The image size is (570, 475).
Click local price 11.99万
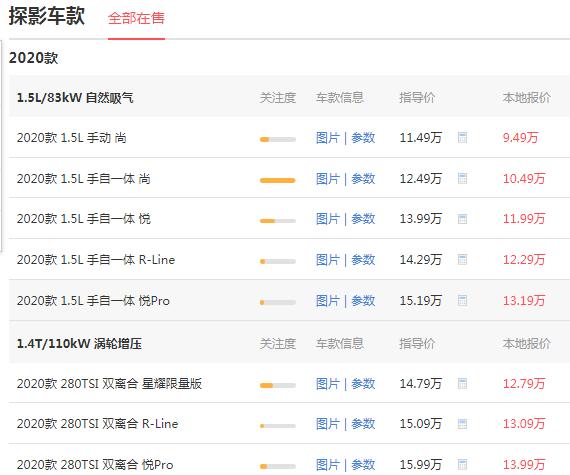coord(524,219)
